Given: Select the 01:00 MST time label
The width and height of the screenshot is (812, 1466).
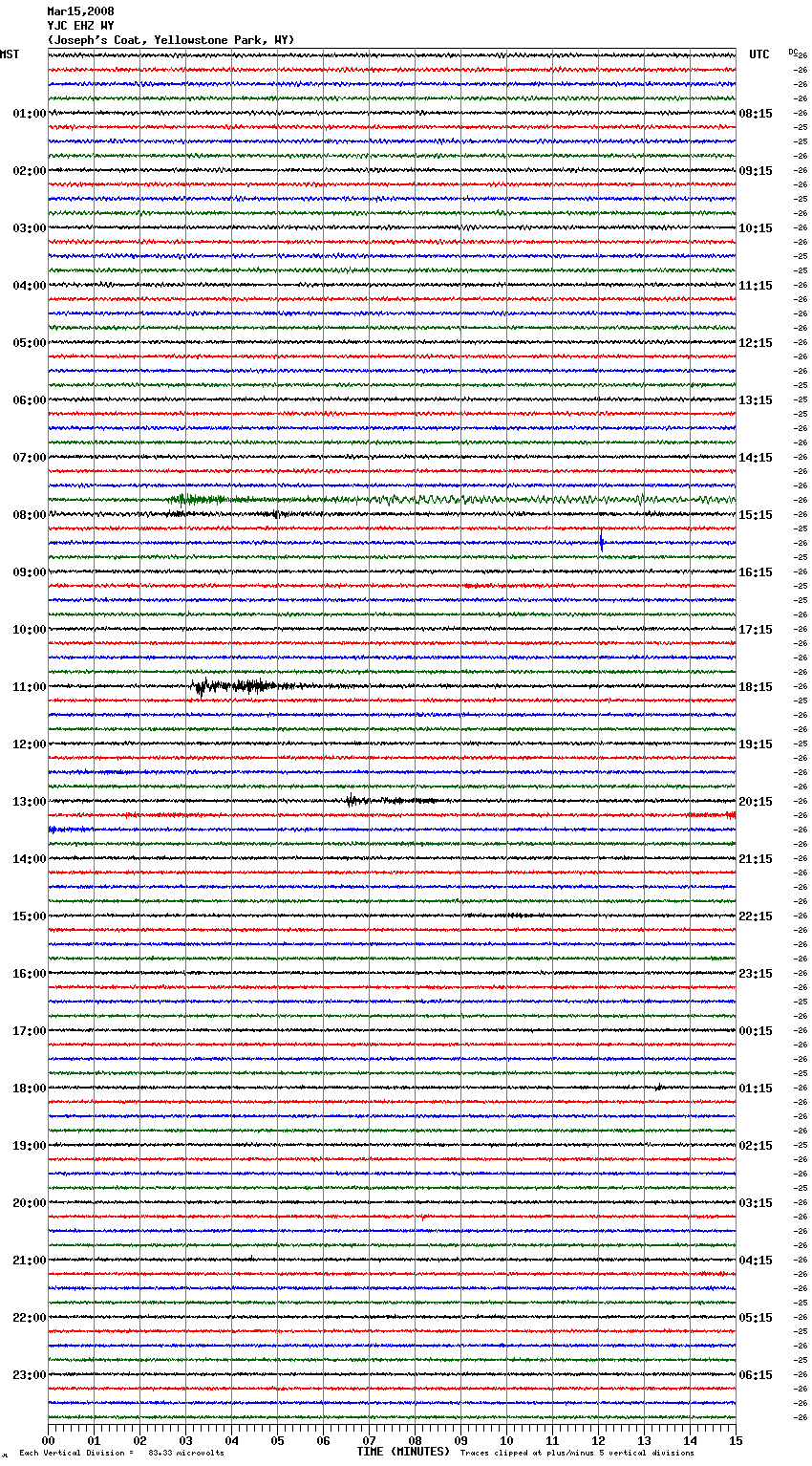Looking at the screenshot, I should [29, 114].
